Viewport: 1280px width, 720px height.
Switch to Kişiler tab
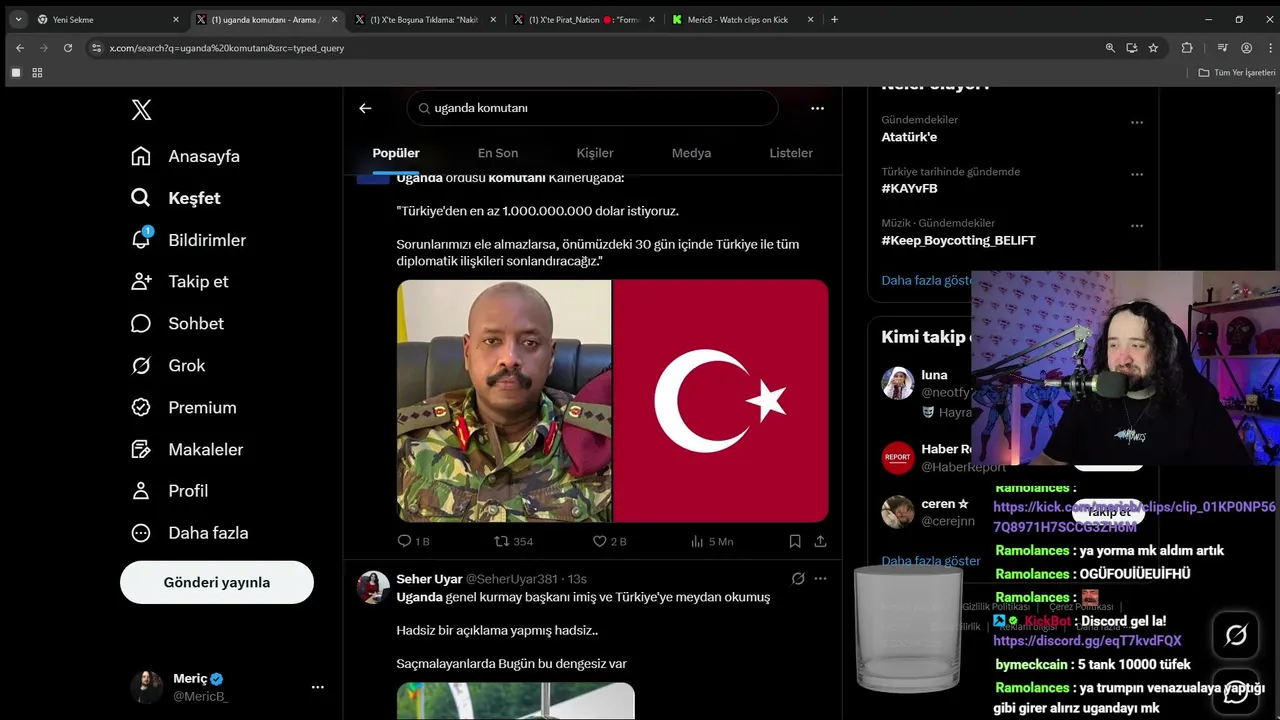pos(595,153)
